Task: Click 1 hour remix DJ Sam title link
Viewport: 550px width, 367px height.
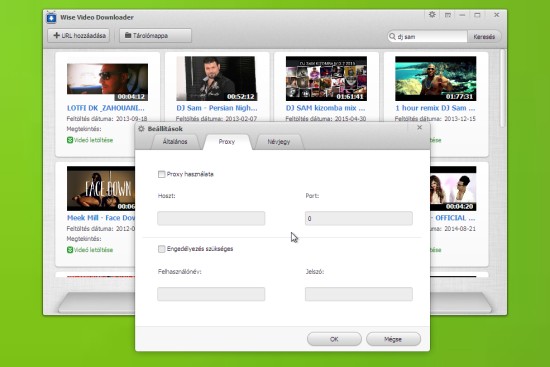Action: [435, 108]
